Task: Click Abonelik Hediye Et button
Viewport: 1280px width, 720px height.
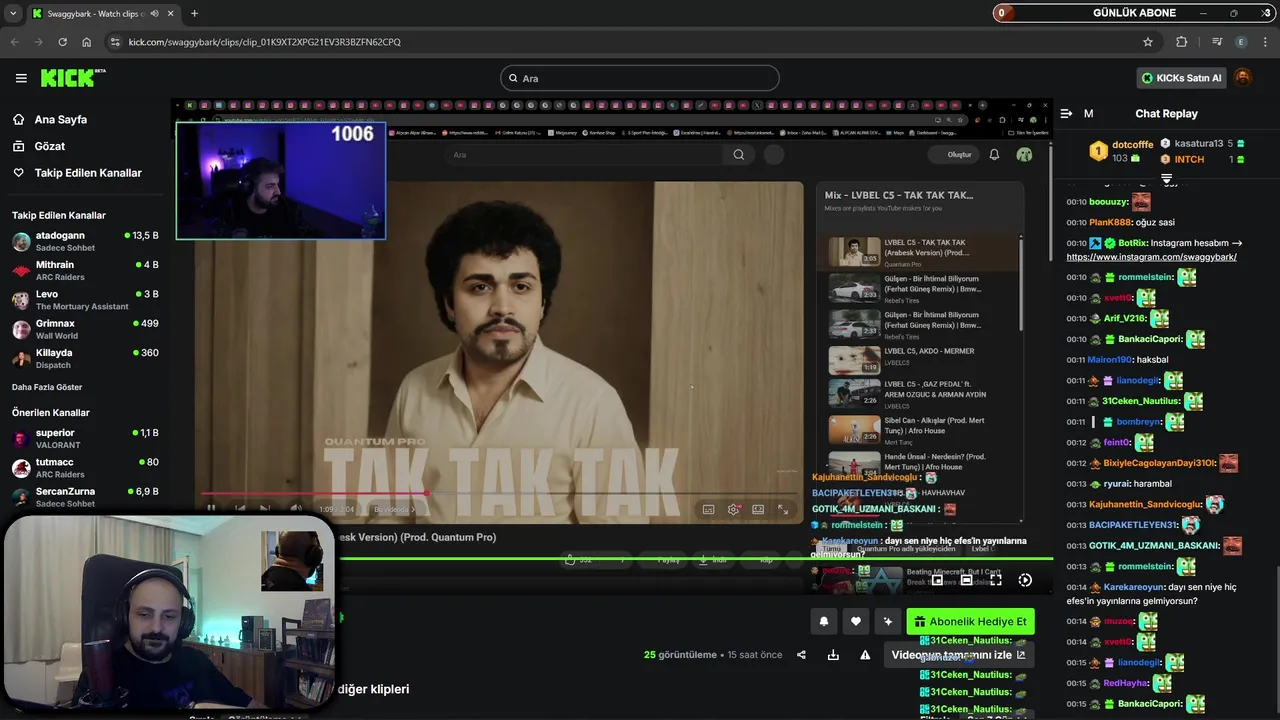Action: tap(970, 622)
